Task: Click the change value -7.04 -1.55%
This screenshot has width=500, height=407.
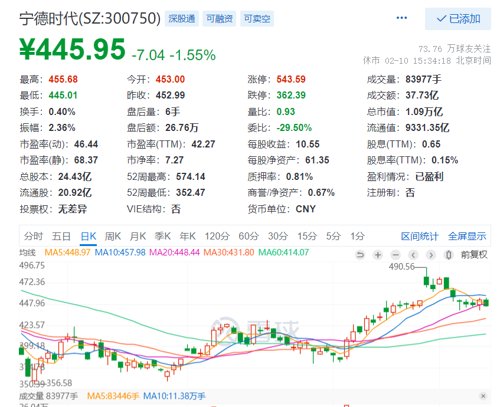Action: [x=174, y=55]
